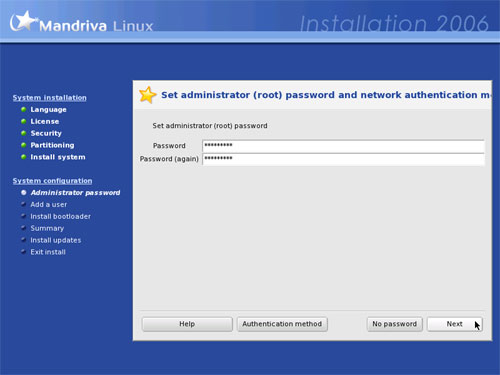Choose the No password button
This screenshot has height=375, width=500.
[395, 324]
